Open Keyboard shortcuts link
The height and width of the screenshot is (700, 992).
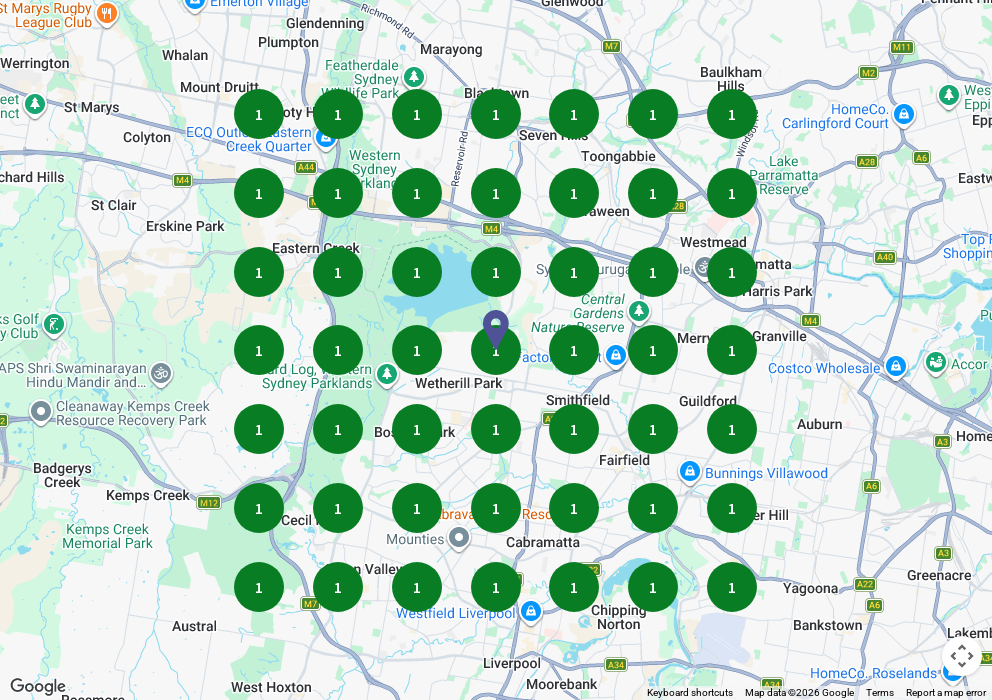[690, 692]
